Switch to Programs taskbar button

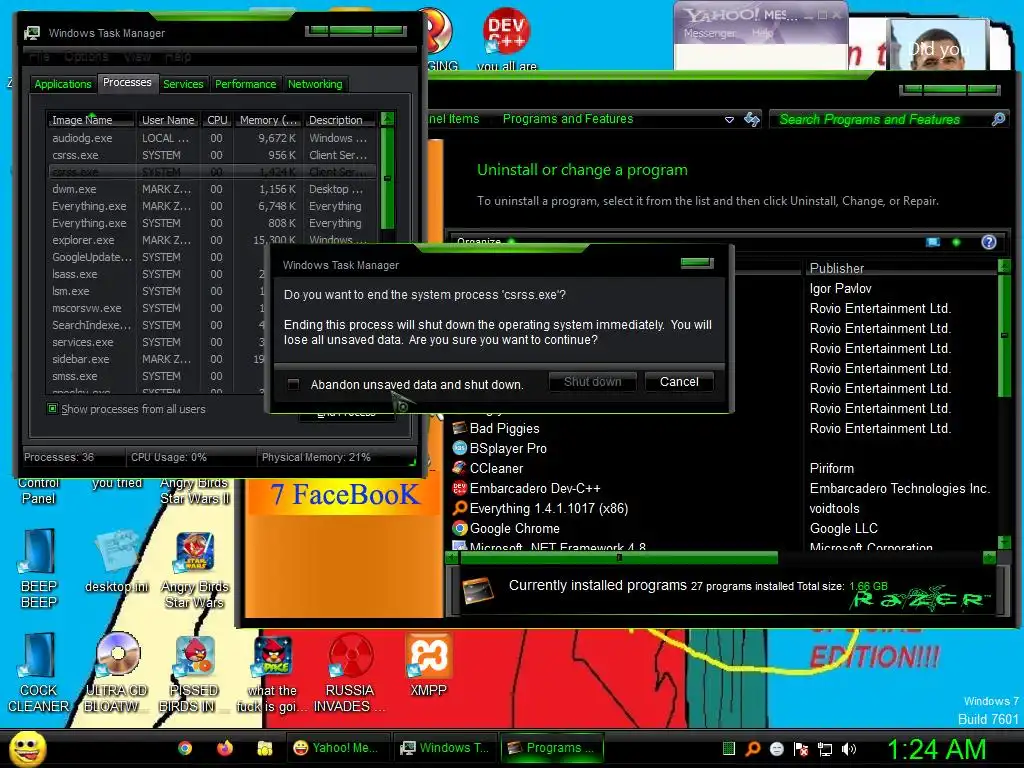coord(552,748)
